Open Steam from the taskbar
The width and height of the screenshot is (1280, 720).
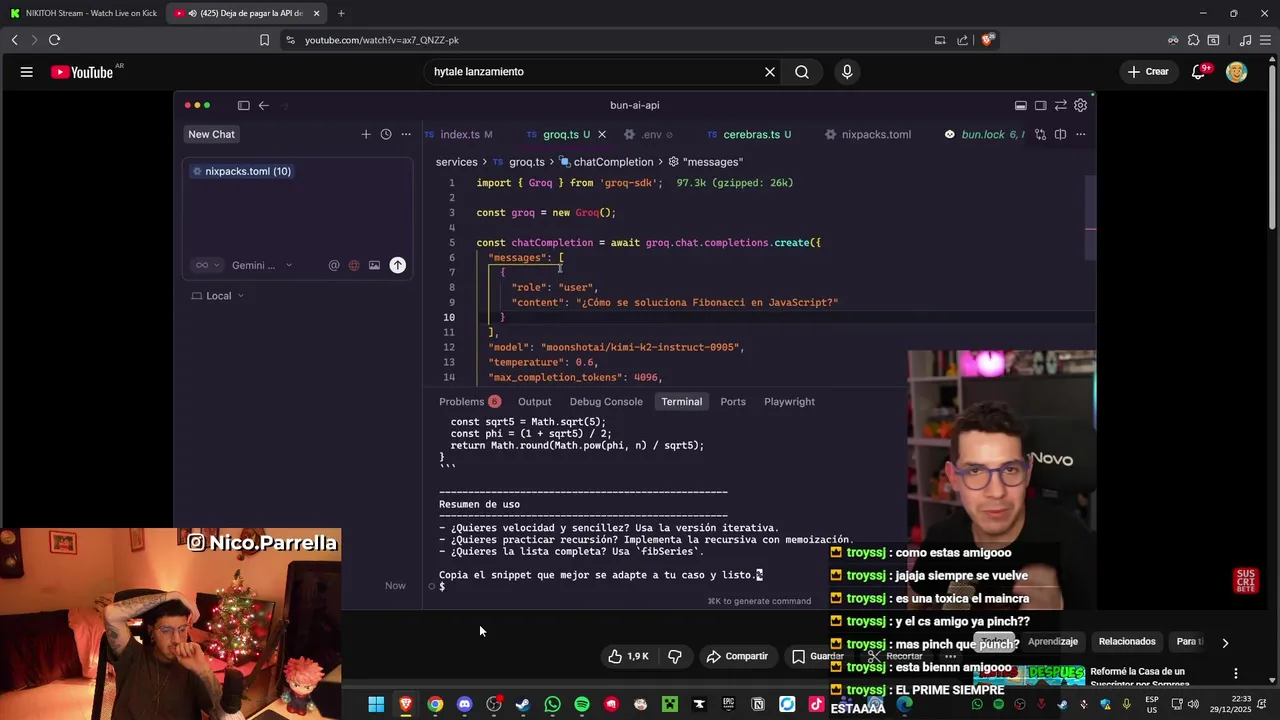(523, 704)
